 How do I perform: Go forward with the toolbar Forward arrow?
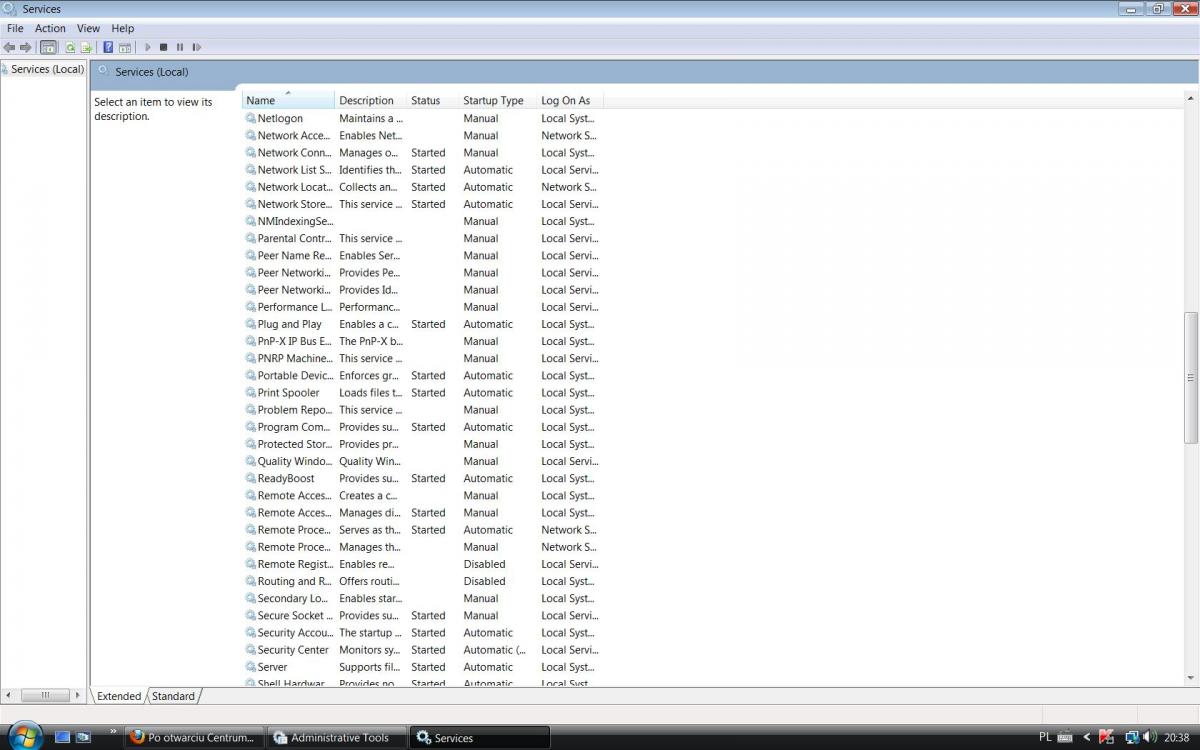[x=26, y=47]
